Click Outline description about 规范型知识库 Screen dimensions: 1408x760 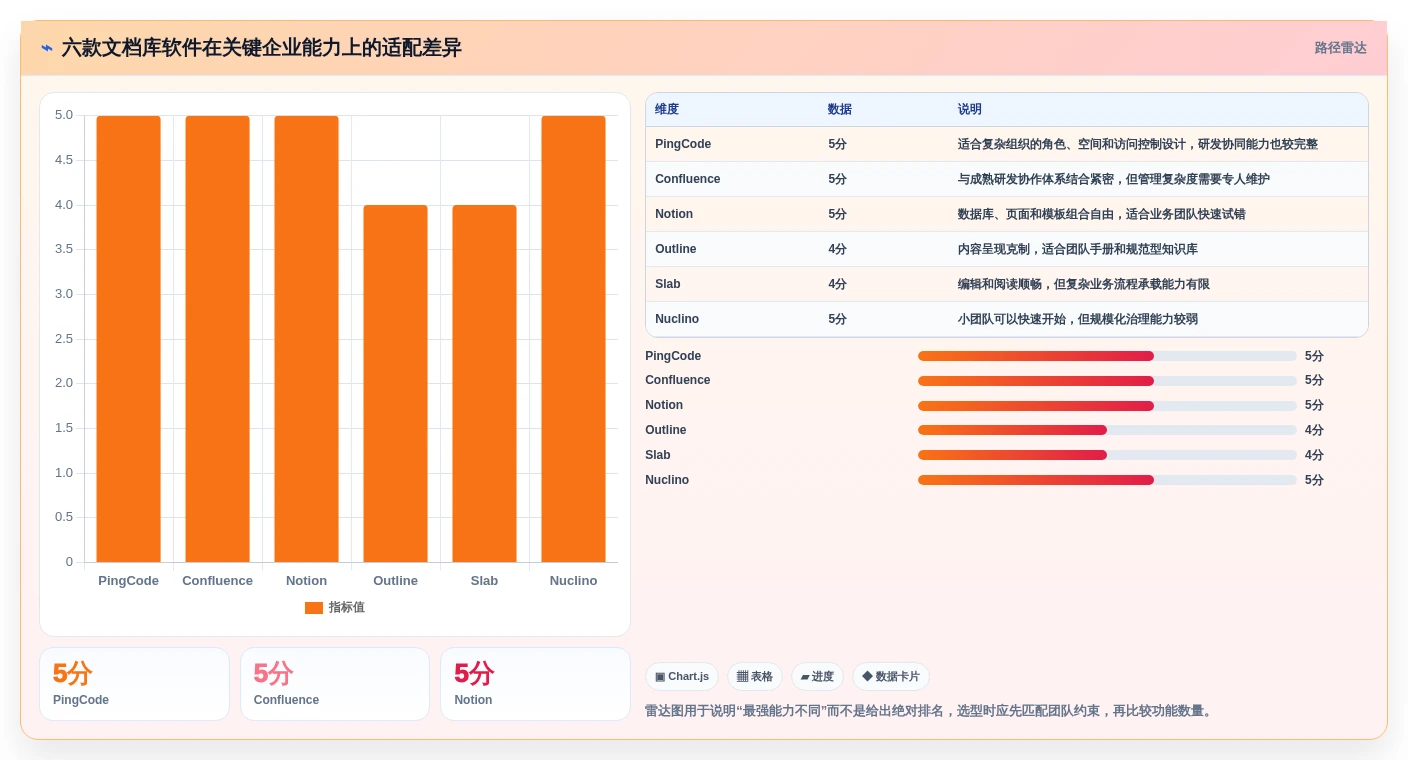[1078, 249]
